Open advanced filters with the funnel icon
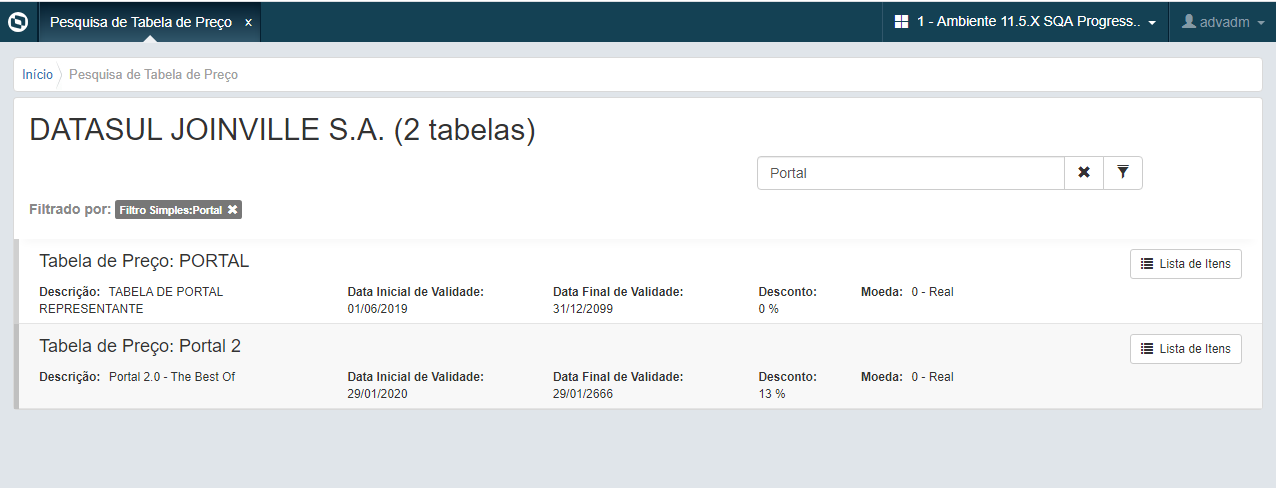1276x488 pixels. pyautogui.click(x=1123, y=173)
